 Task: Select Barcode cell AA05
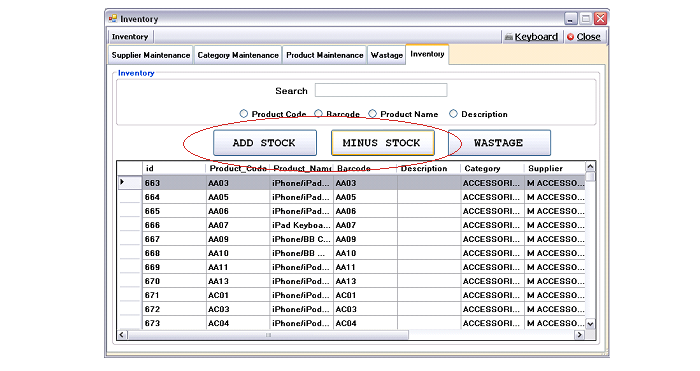(366, 197)
